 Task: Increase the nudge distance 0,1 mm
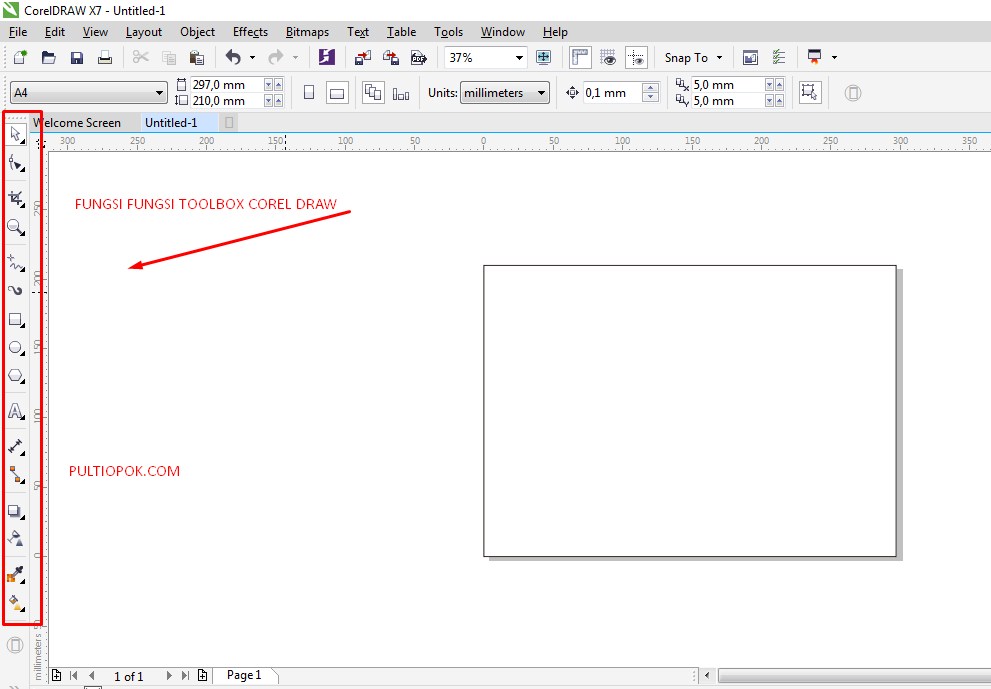[x=650, y=87]
